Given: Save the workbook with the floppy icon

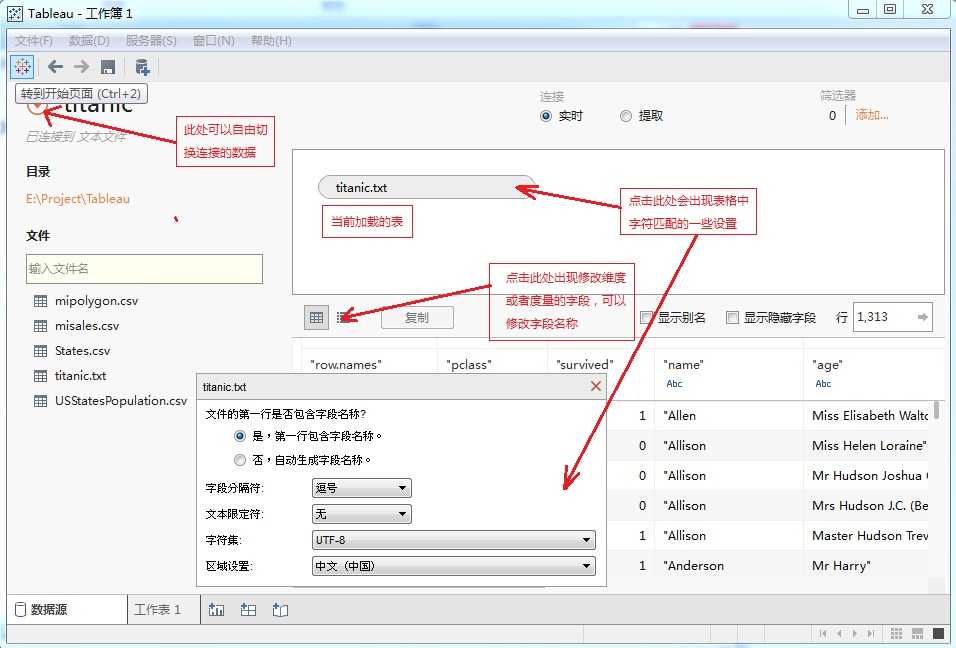Looking at the screenshot, I should point(108,67).
